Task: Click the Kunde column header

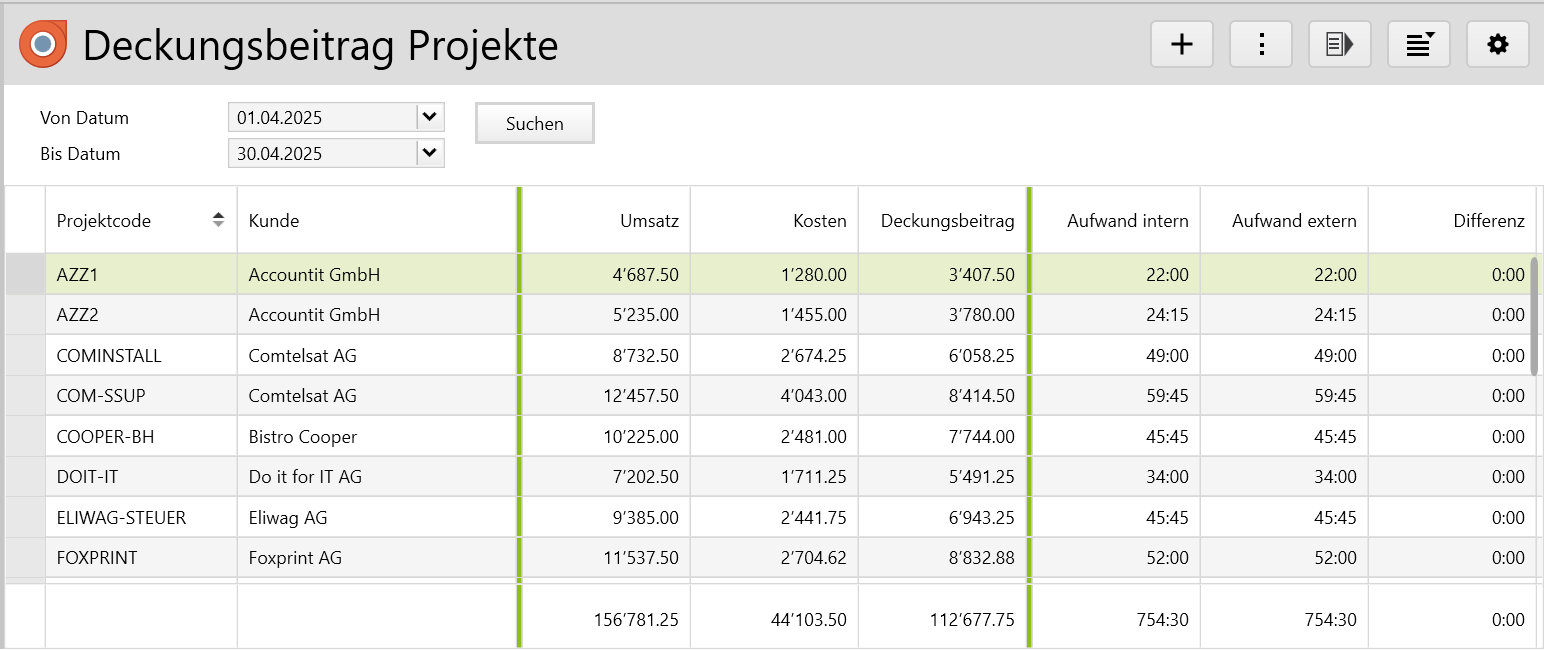Action: [x=274, y=221]
